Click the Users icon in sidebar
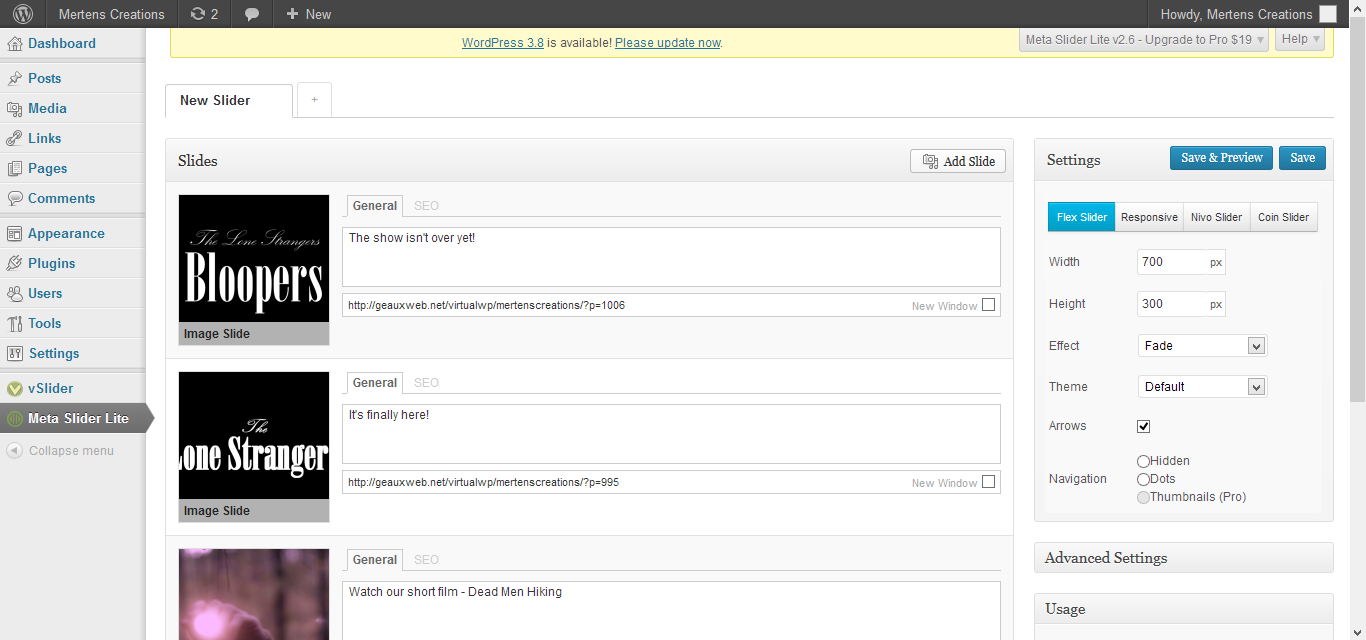The width and height of the screenshot is (1366, 640). (14, 294)
